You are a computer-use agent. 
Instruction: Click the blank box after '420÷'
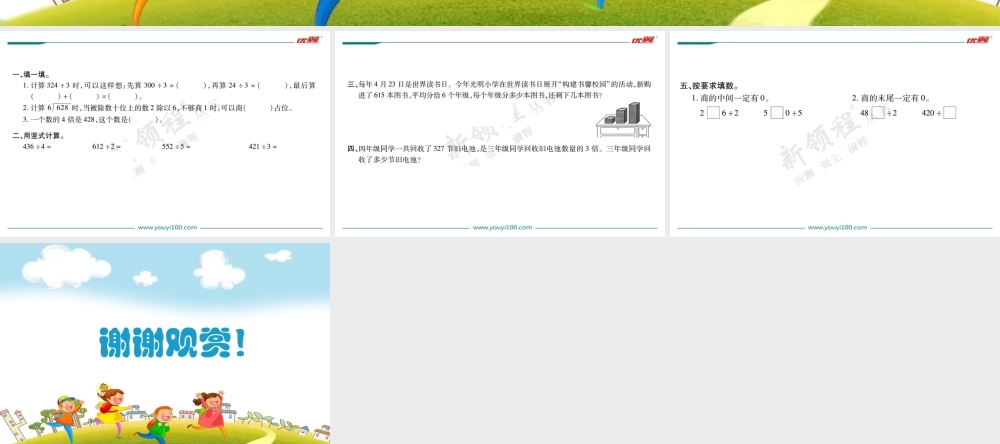click(x=949, y=113)
